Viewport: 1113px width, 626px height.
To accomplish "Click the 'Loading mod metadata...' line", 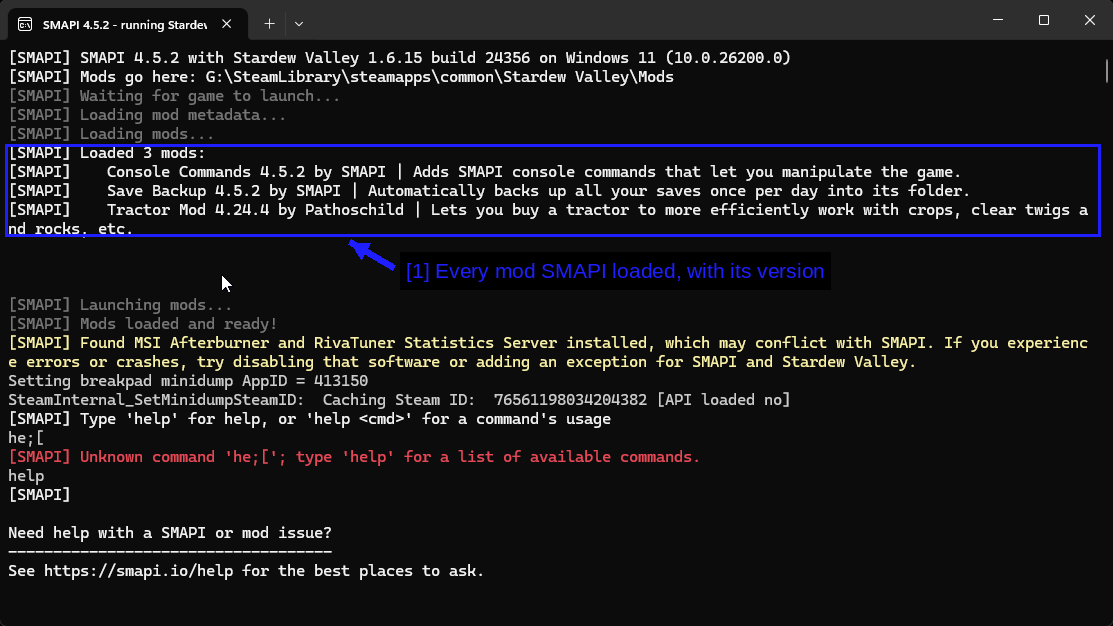I will pyautogui.click(x=147, y=115).
